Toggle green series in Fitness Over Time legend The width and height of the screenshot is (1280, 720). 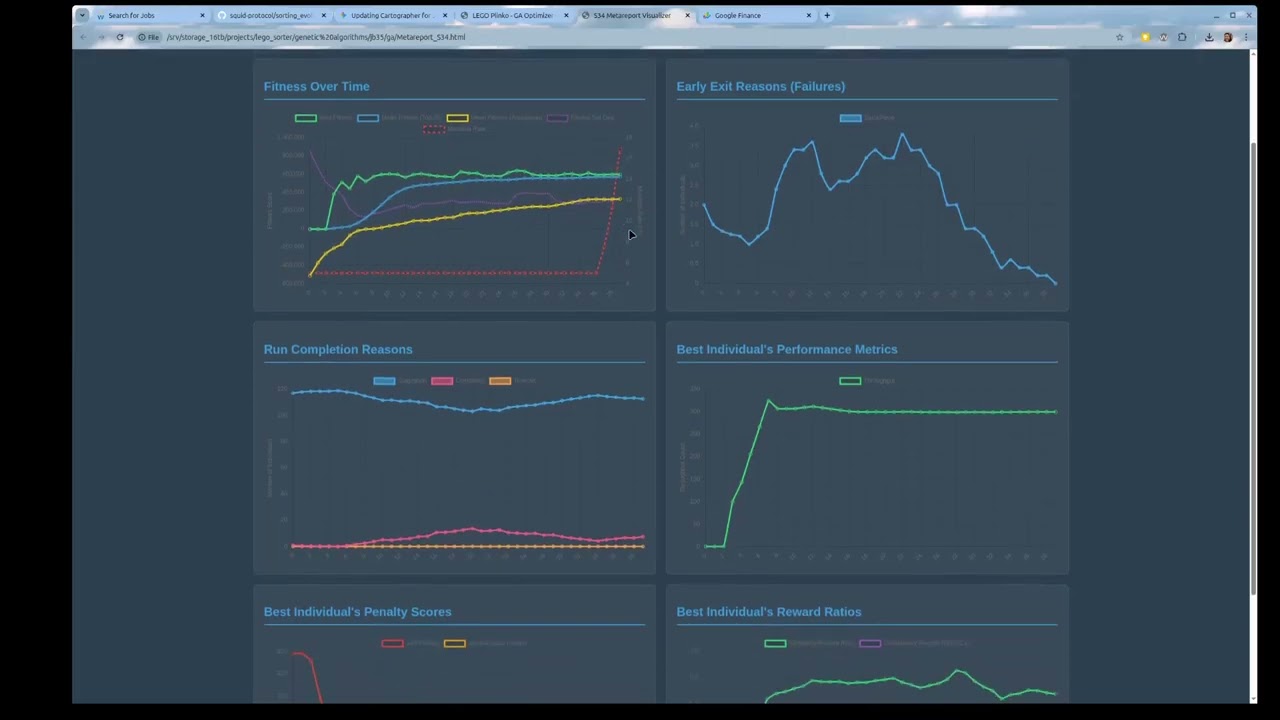point(306,118)
